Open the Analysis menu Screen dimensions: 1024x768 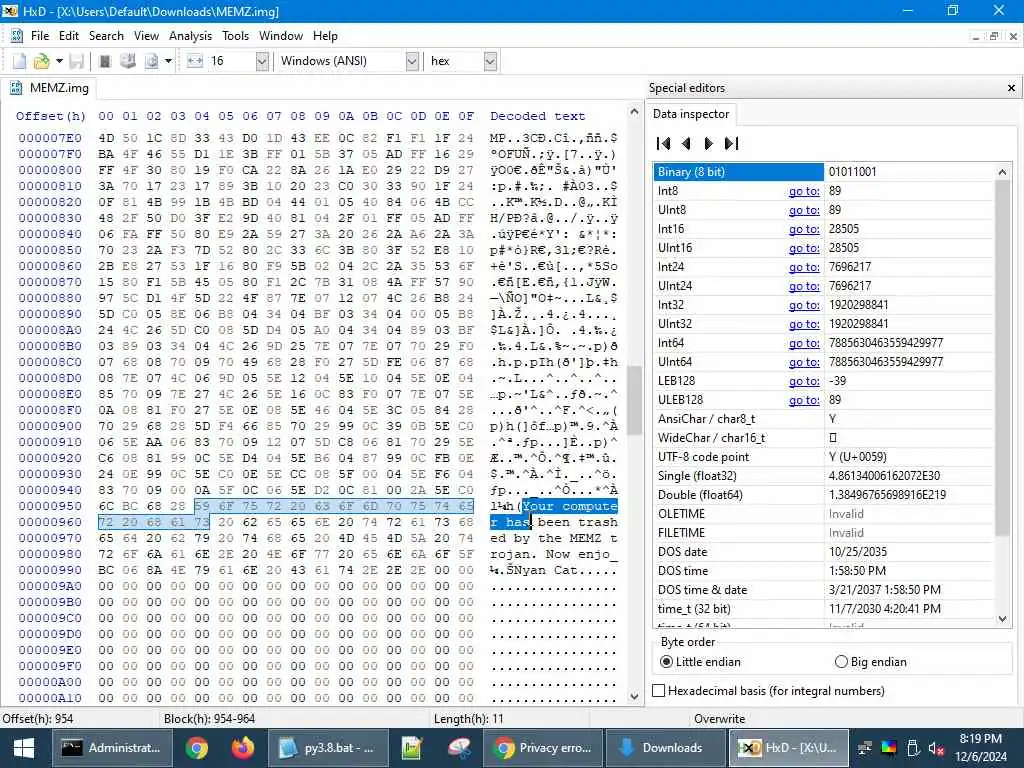click(190, 36)
